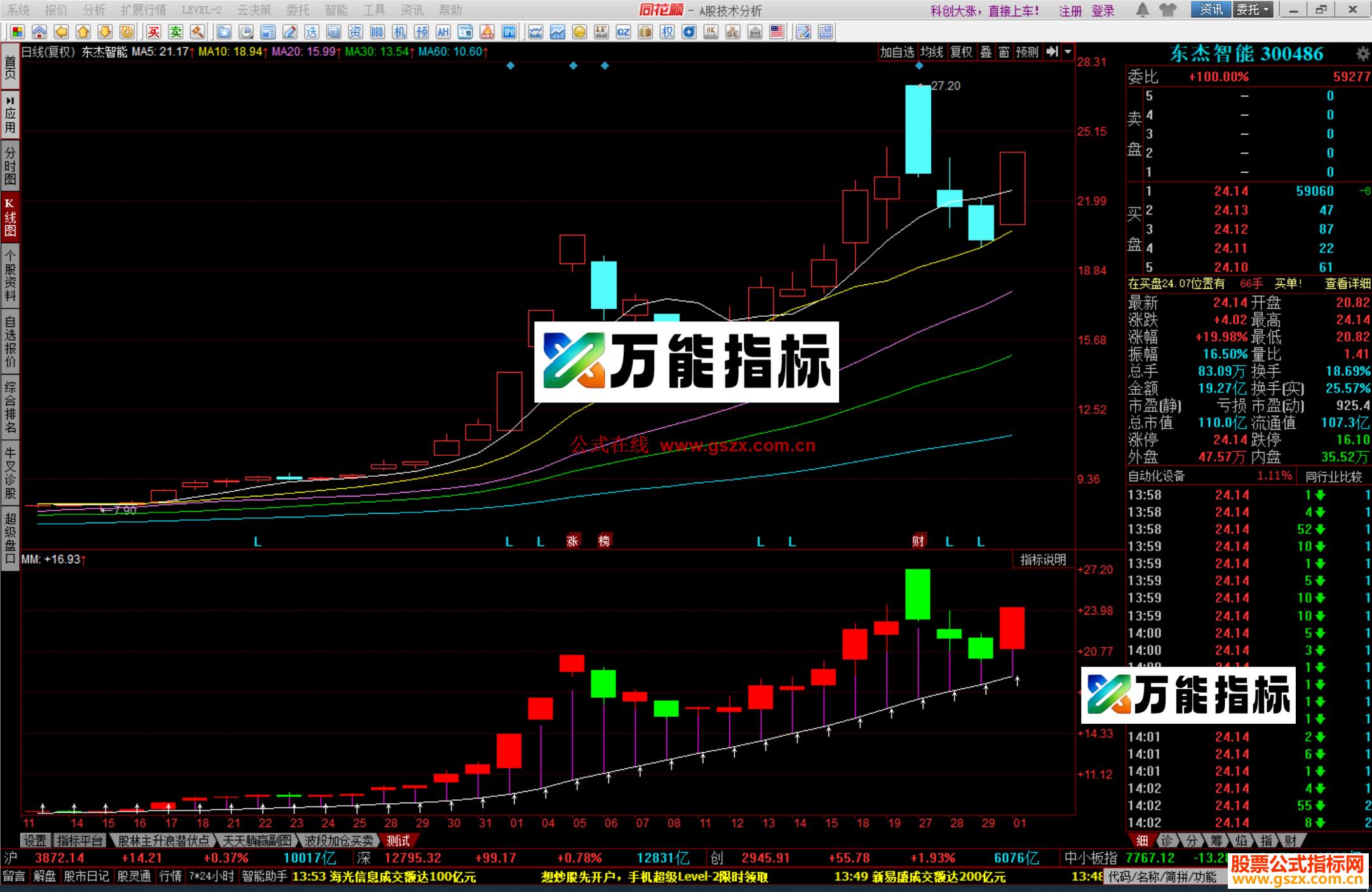Open the 选 stock picker icon

313,32
